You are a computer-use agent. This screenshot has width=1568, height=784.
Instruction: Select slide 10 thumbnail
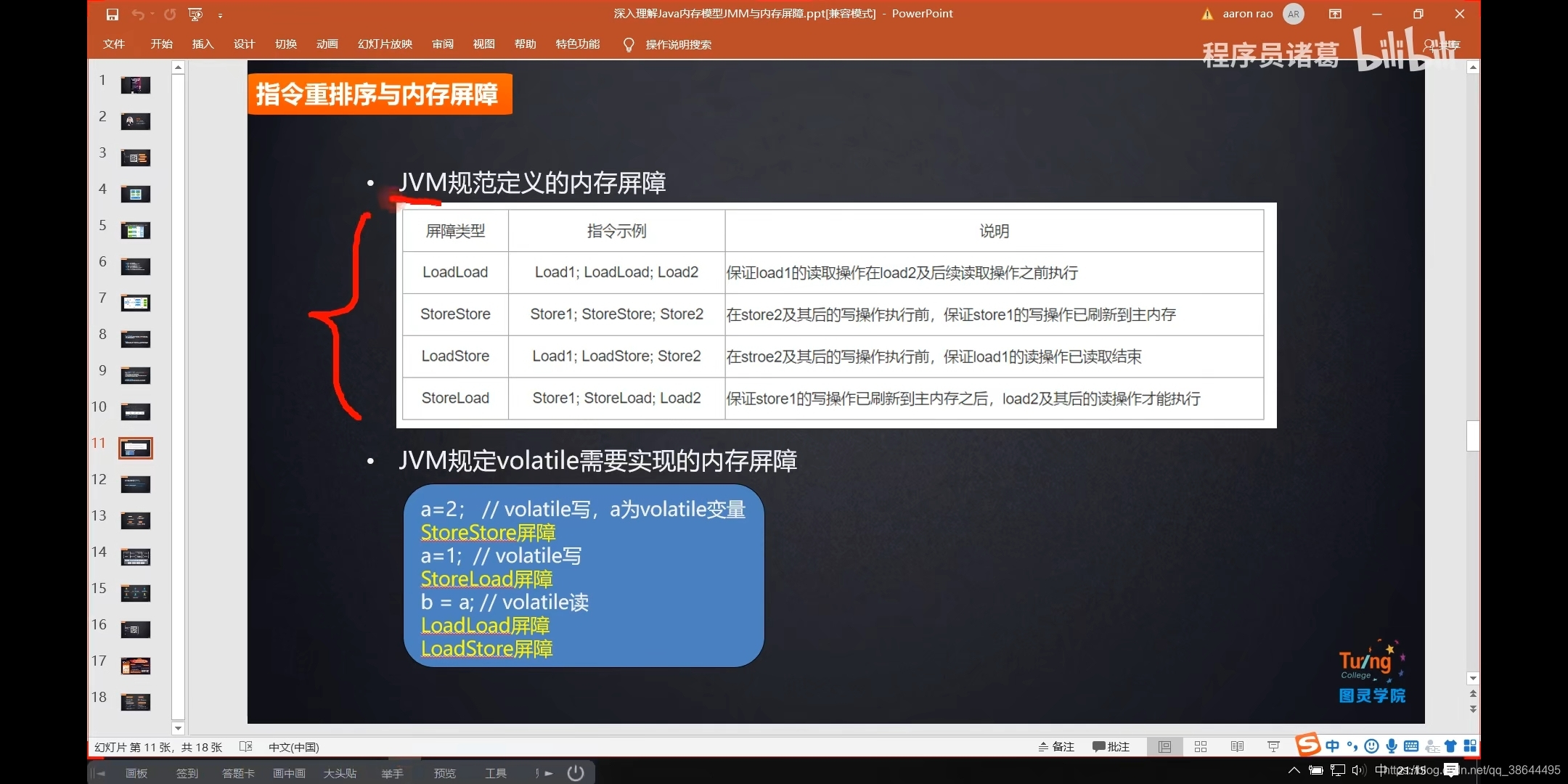pyautogui.click(x=136, y=412)
